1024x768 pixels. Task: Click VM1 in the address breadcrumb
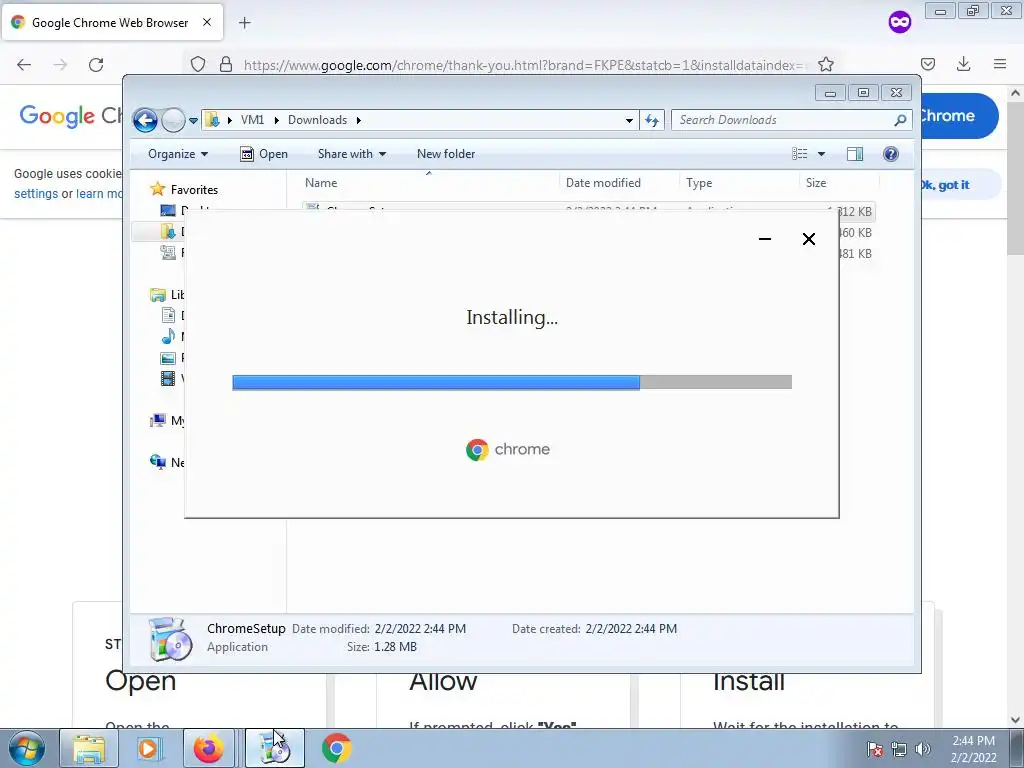tap(252, 120)
